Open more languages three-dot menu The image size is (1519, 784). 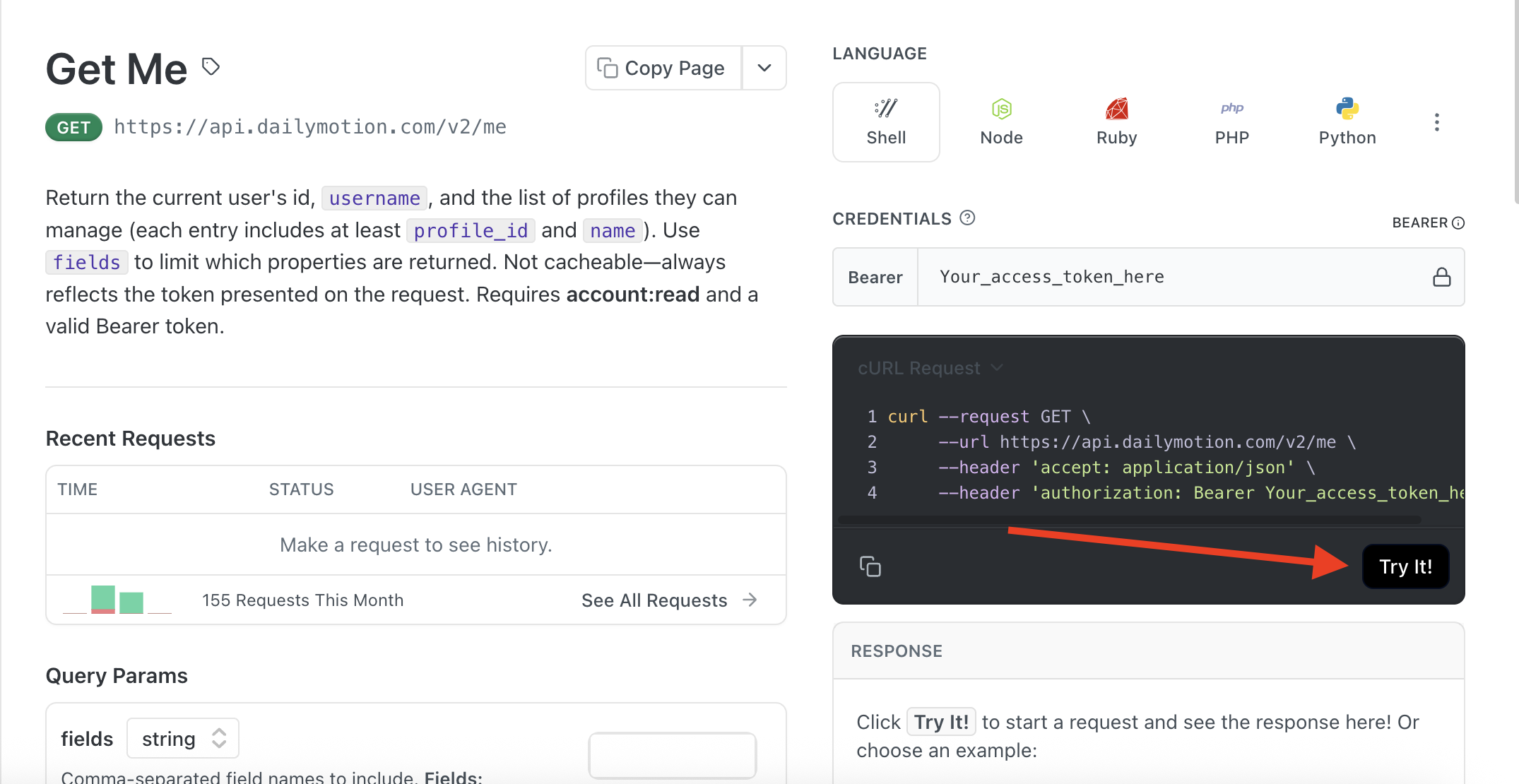1436,122
